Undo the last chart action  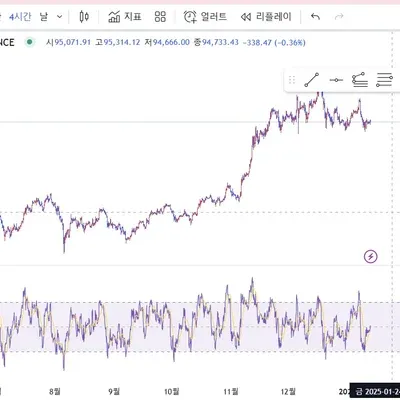tap(315, 17)
